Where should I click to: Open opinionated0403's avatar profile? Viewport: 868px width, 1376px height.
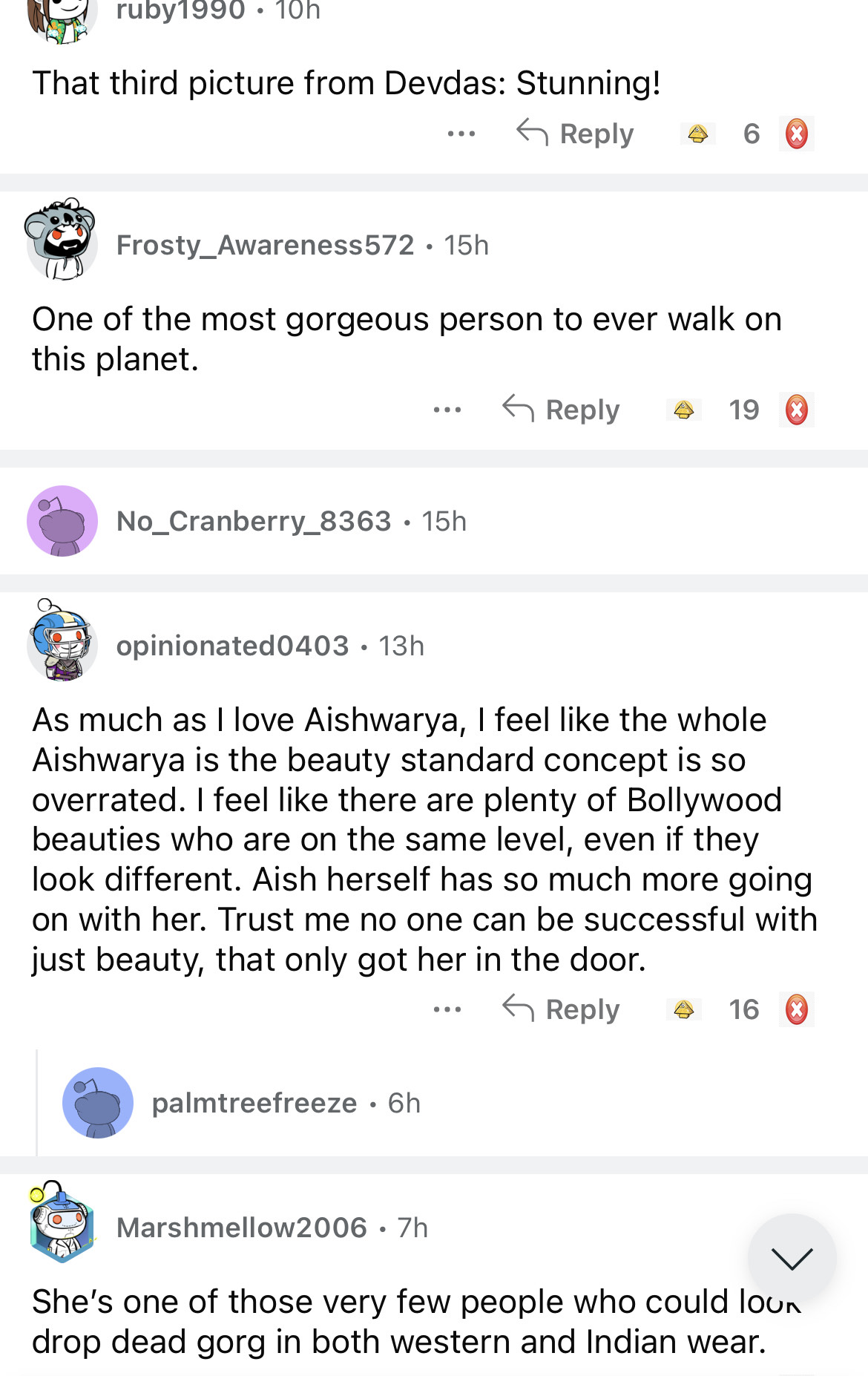point(62,643)
